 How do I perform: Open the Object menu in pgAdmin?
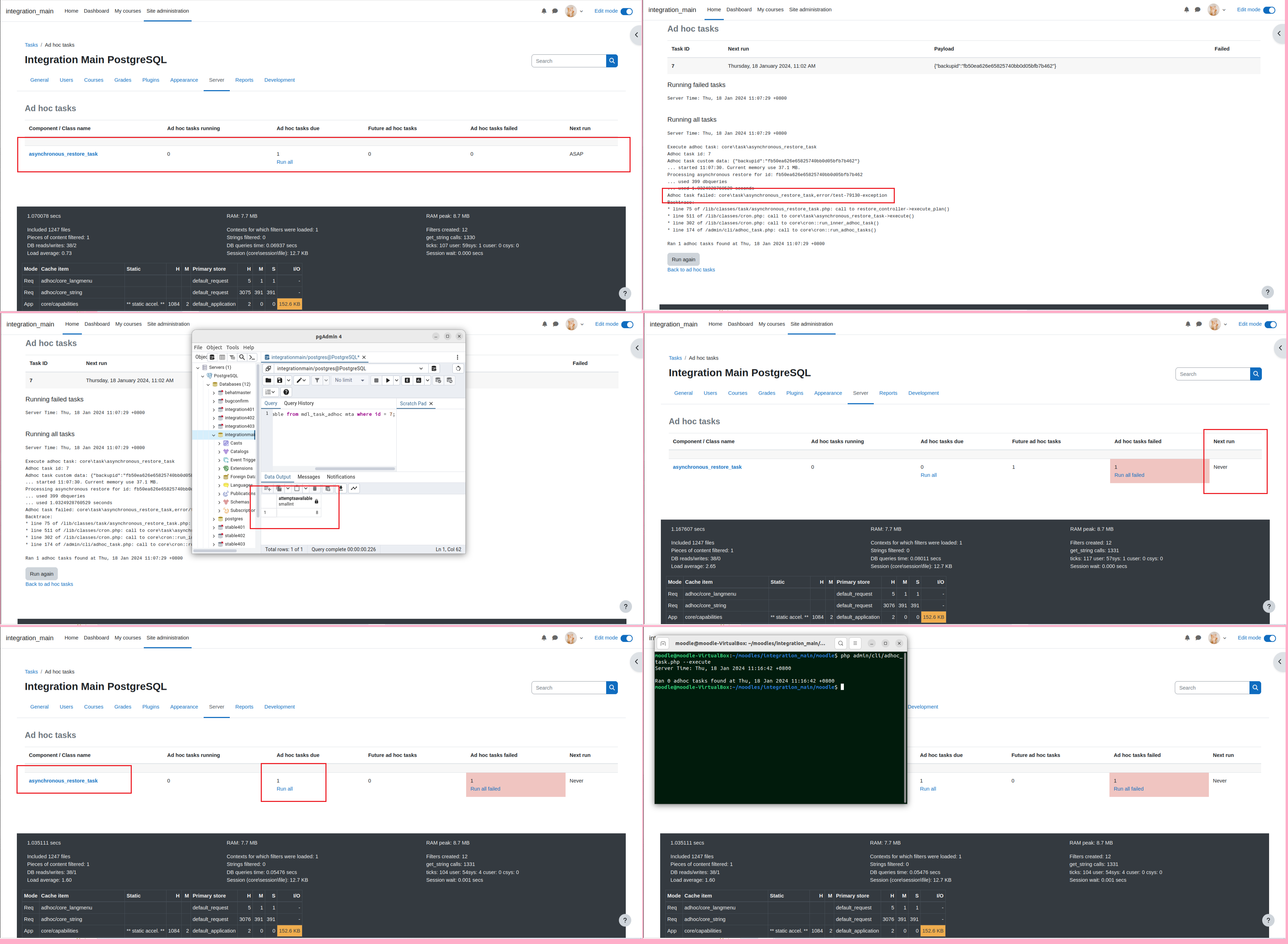214,347
